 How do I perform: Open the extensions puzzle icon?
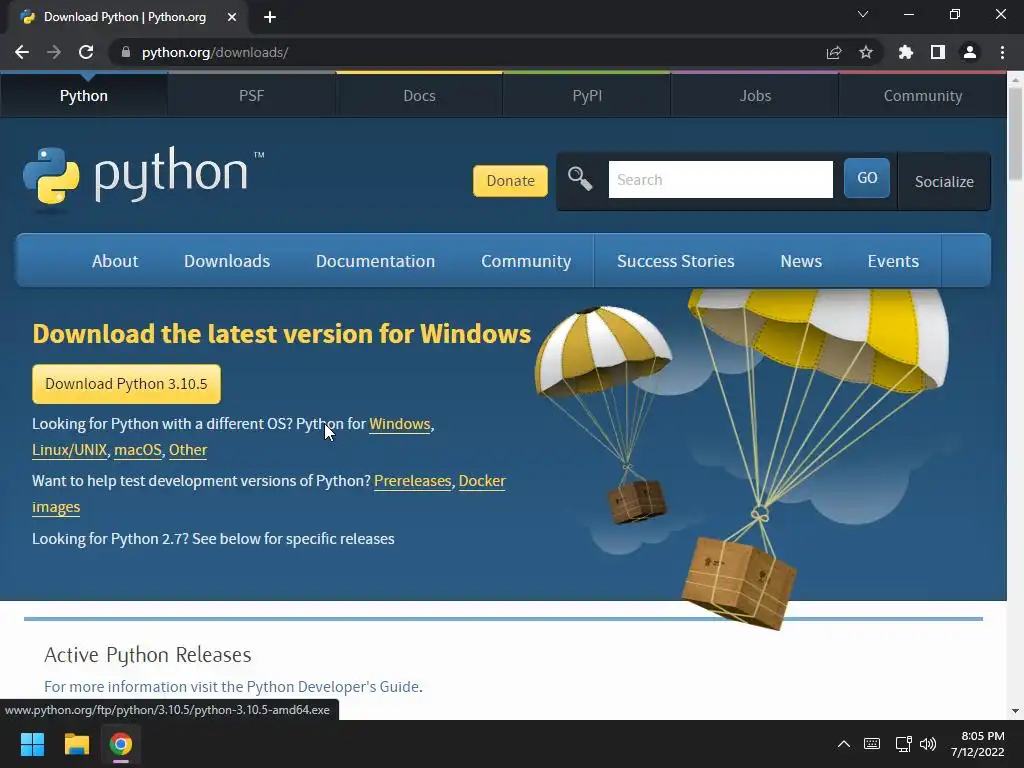[906, 52]
